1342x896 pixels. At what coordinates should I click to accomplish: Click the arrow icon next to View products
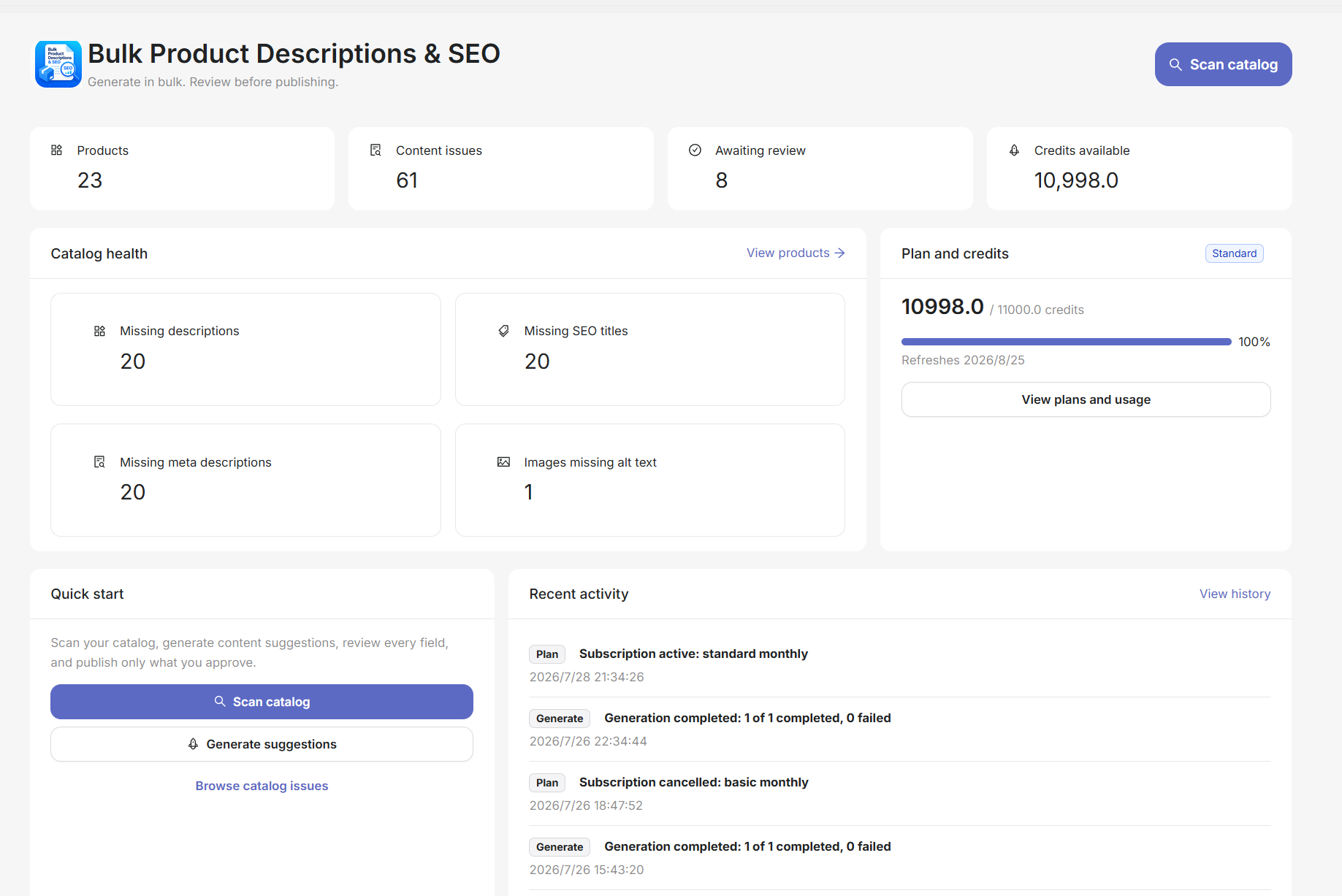839,253
